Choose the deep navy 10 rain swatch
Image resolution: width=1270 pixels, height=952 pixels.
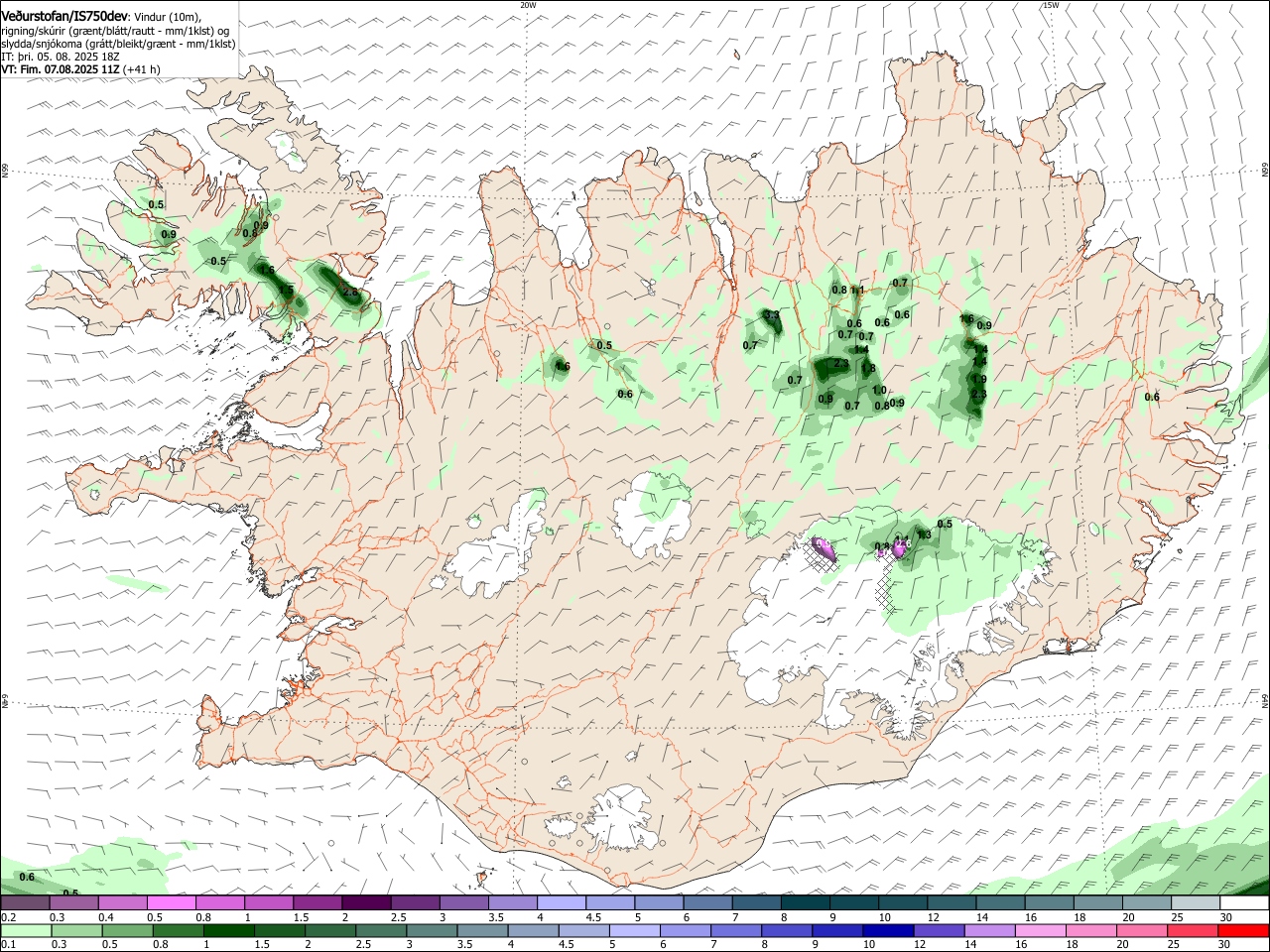tap(888, 930)
